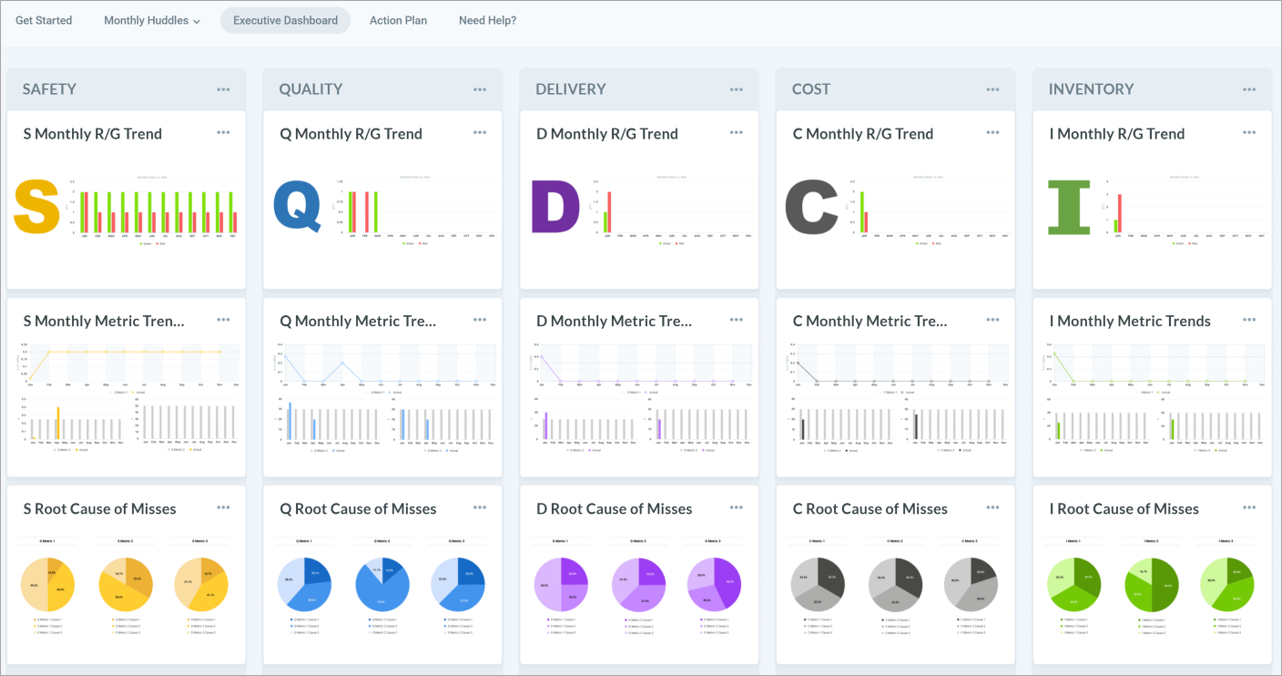Open options for the Q Root Cause of Misses card

pos(479,508)
